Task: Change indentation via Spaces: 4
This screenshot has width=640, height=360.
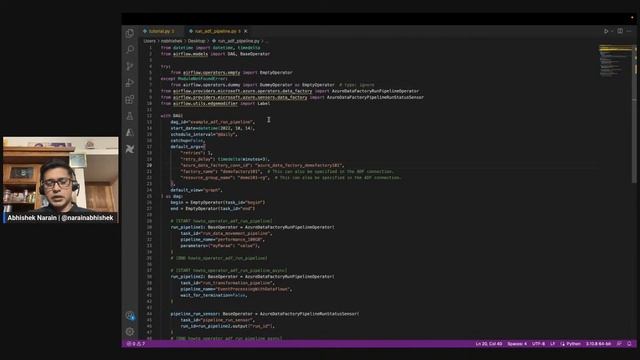Action: pyautogui.click(x=517, y=344)
